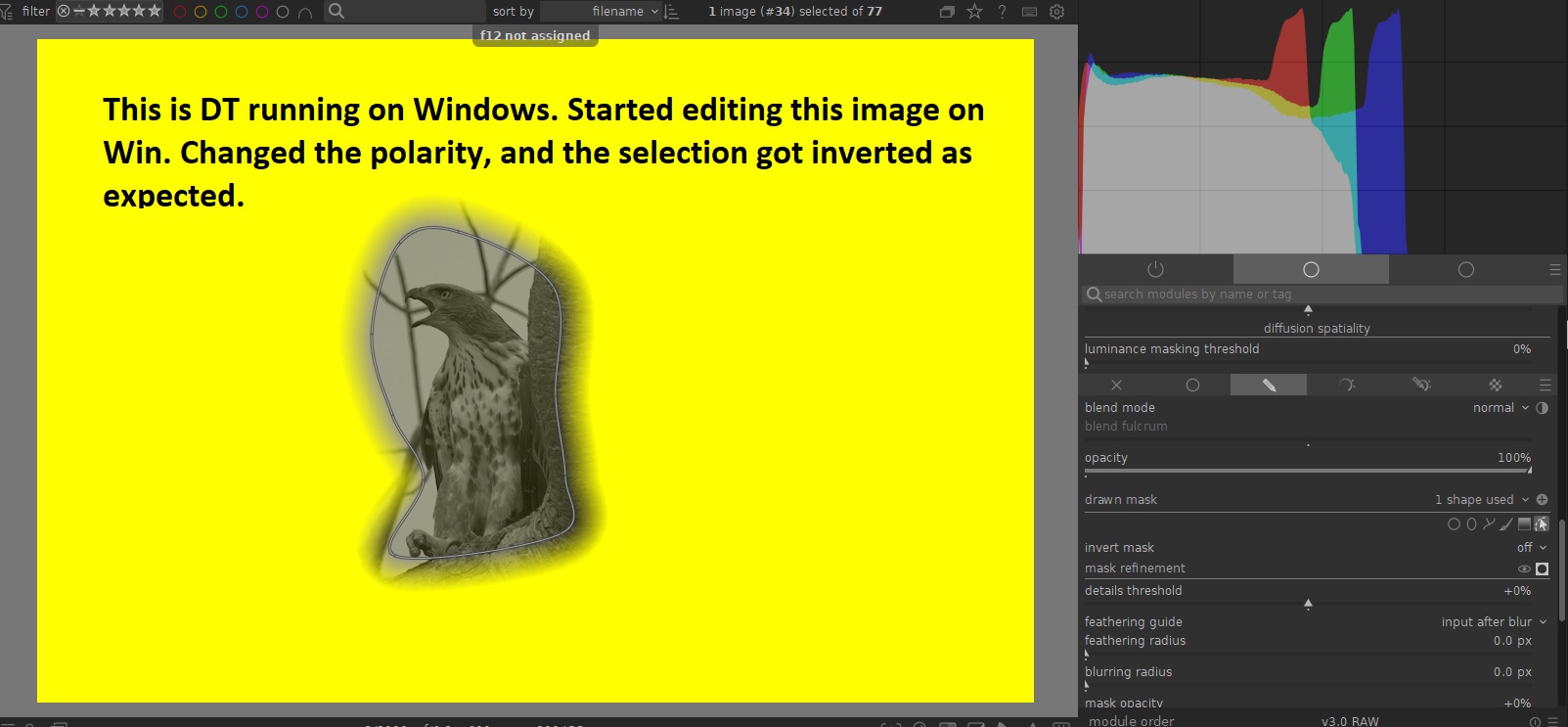Click the magnifier in the top filter bar
The height and width of the screenshot is (727, 1568).
point(336,12)
